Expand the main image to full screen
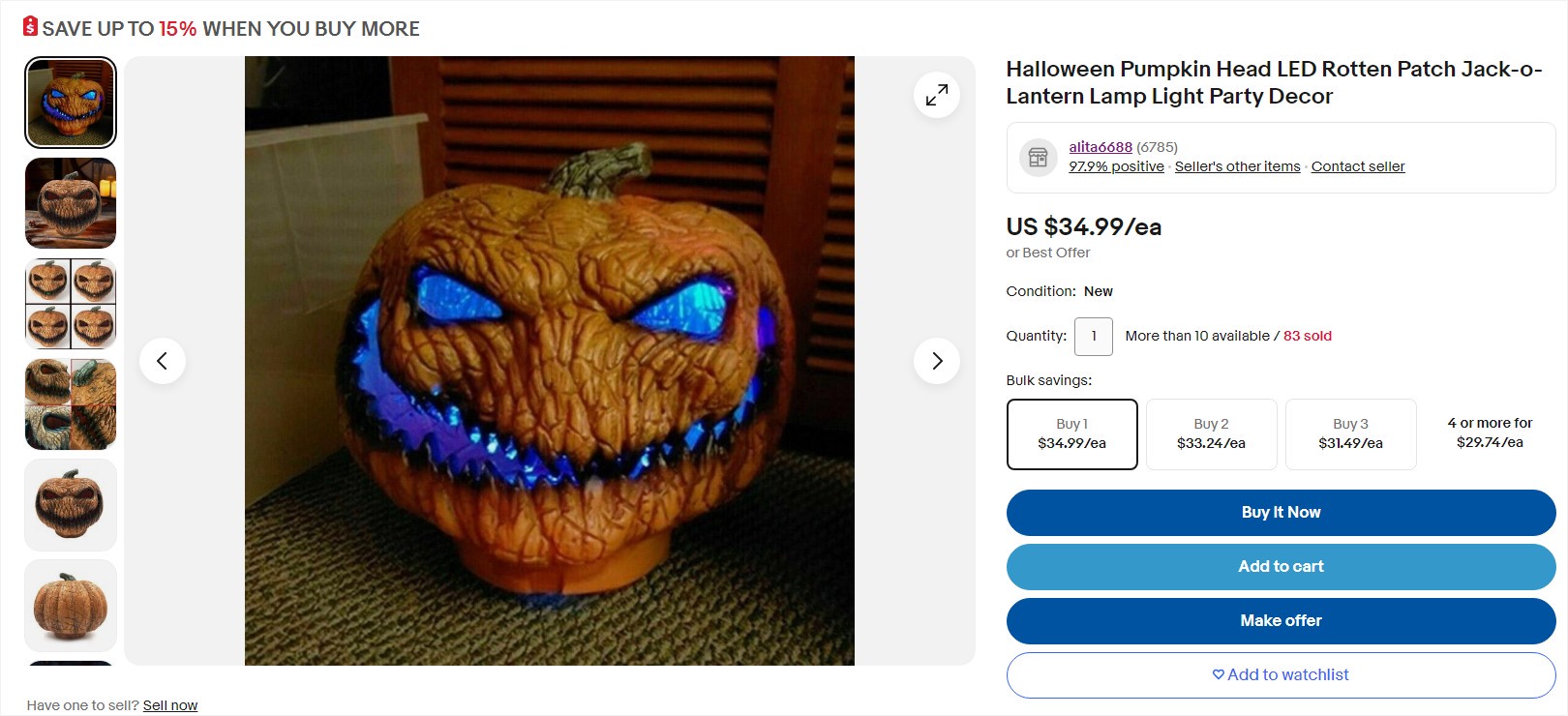This screenshot has width=1568, height=716. pos(937,95)
